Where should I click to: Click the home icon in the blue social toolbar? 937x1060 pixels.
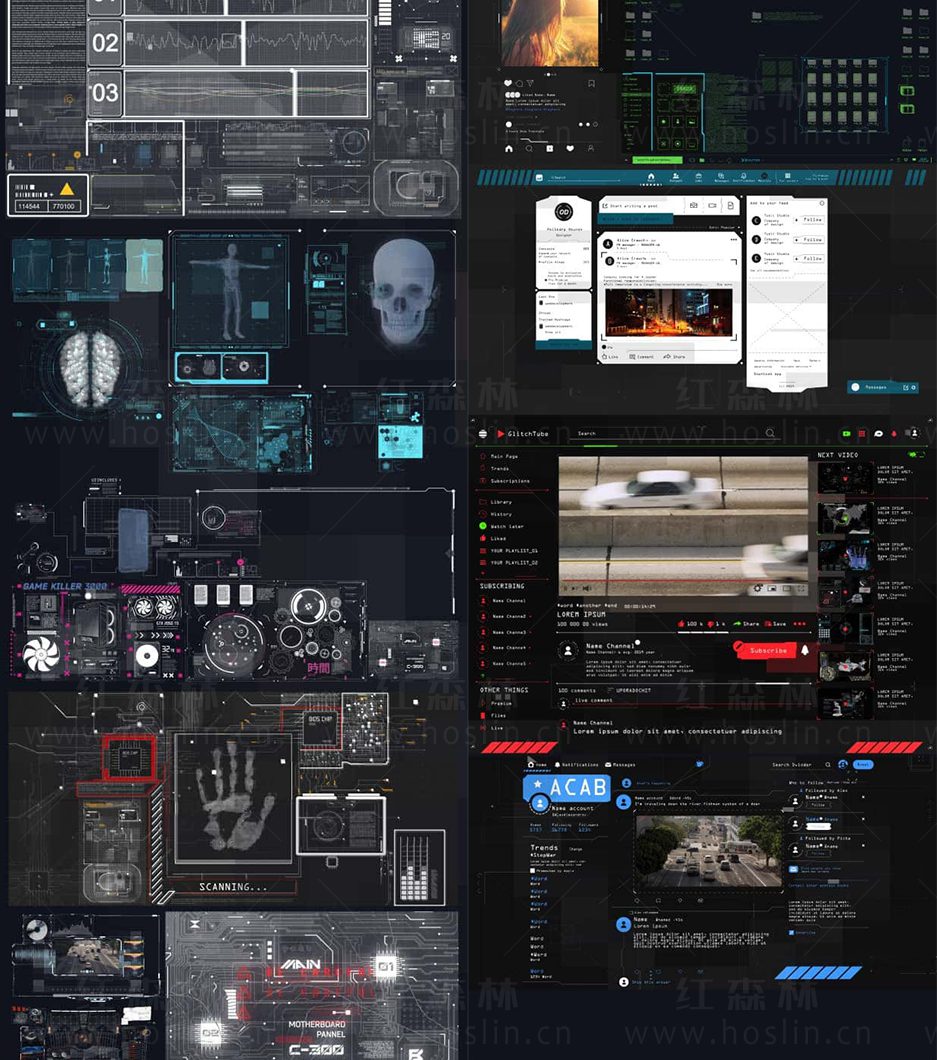[x=651, y=176]
